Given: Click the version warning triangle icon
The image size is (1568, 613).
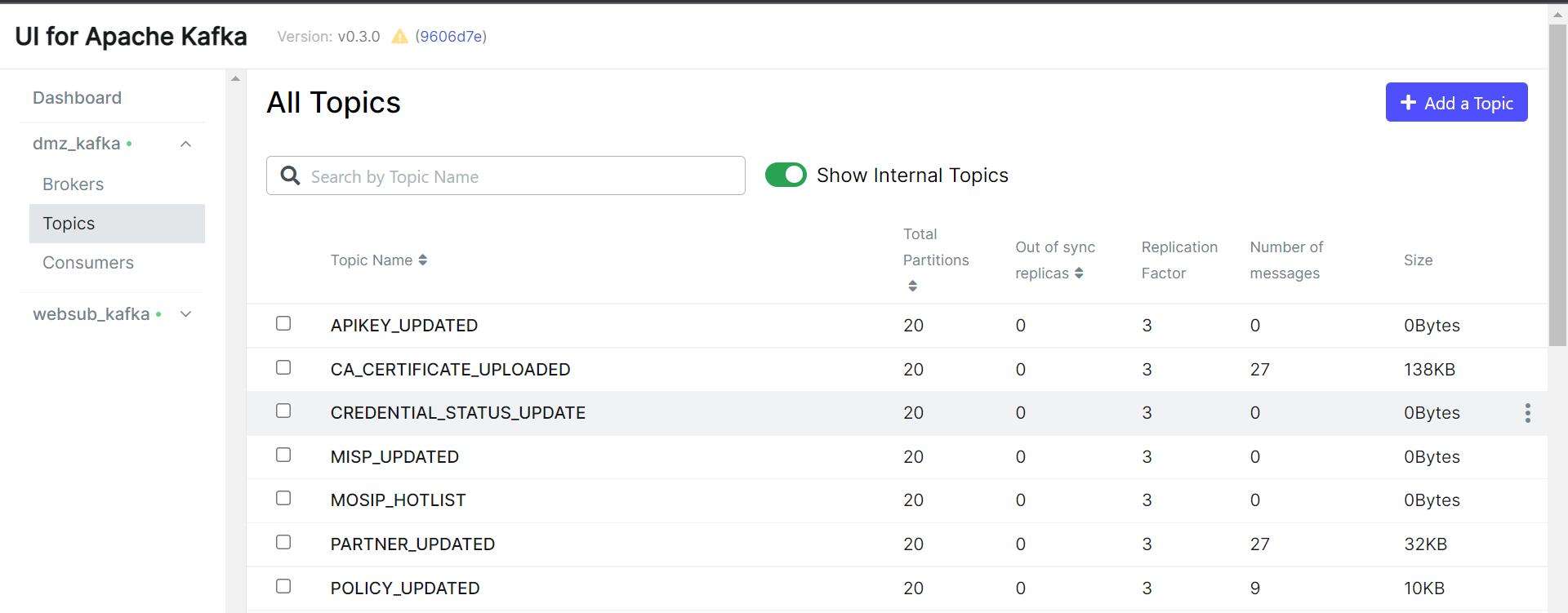Looking at the screenshot, I should tap(399, 37).
